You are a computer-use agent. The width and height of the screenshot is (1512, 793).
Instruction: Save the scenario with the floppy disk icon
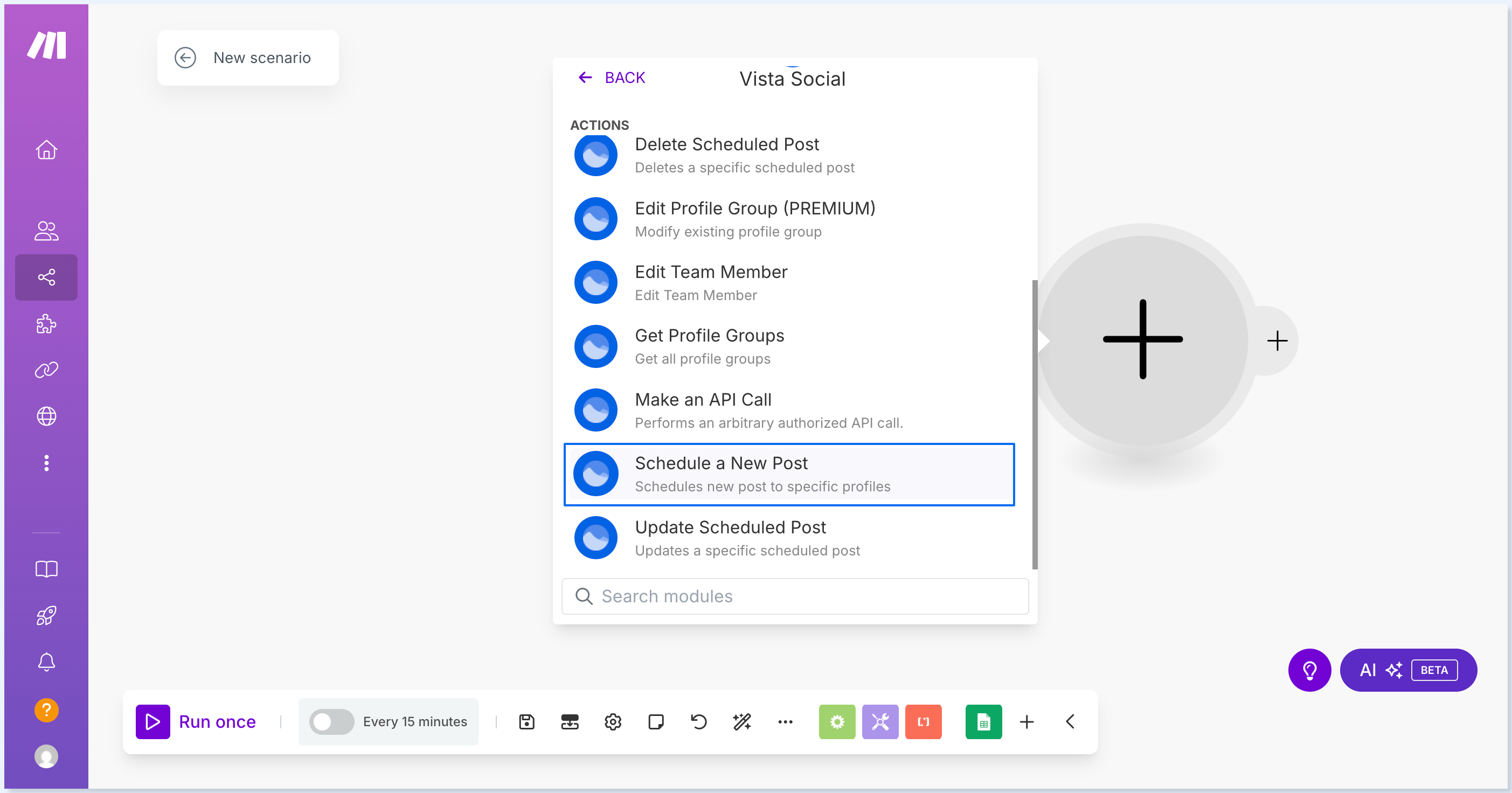(526, 722)
